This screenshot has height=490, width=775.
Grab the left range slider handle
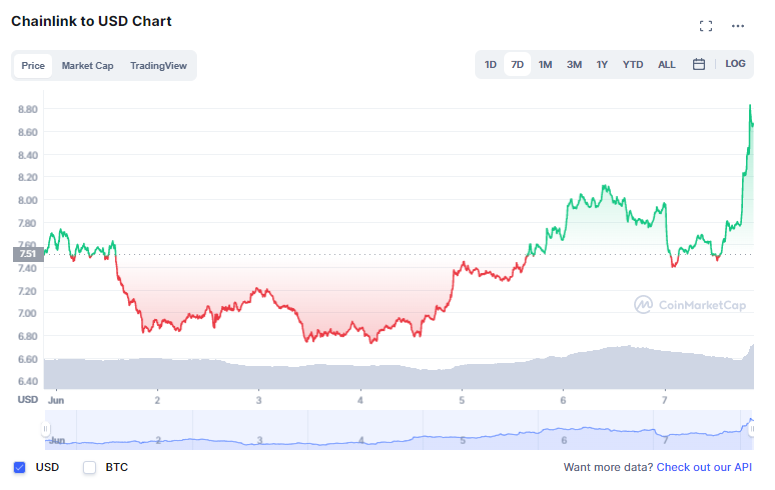pyautogui.click(x=45, y=429)
